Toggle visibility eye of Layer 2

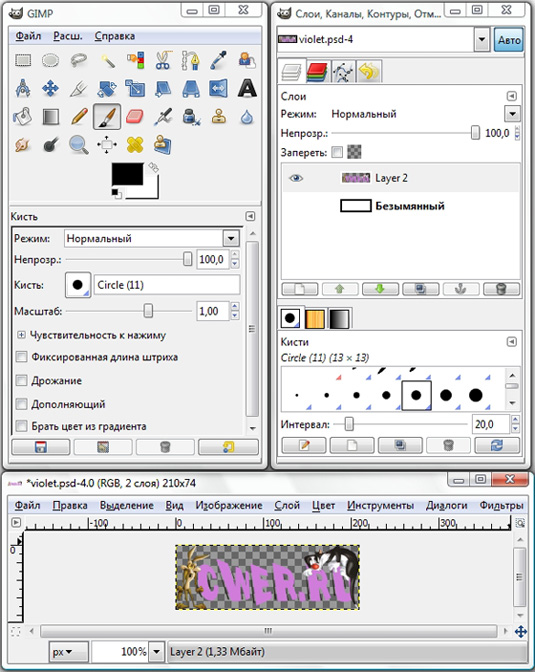296,178
